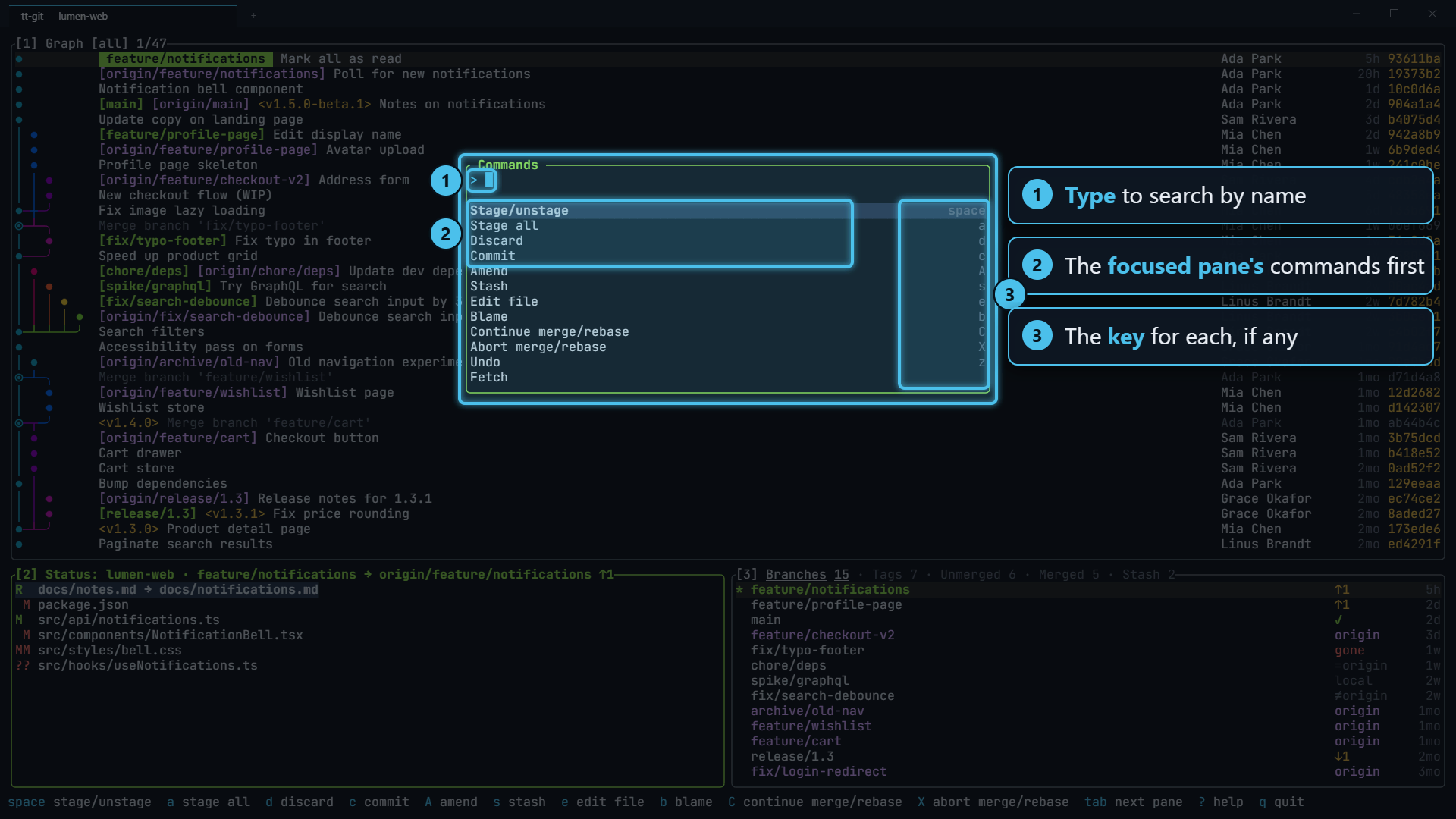Select the Fetch command

tap(728, 378)
